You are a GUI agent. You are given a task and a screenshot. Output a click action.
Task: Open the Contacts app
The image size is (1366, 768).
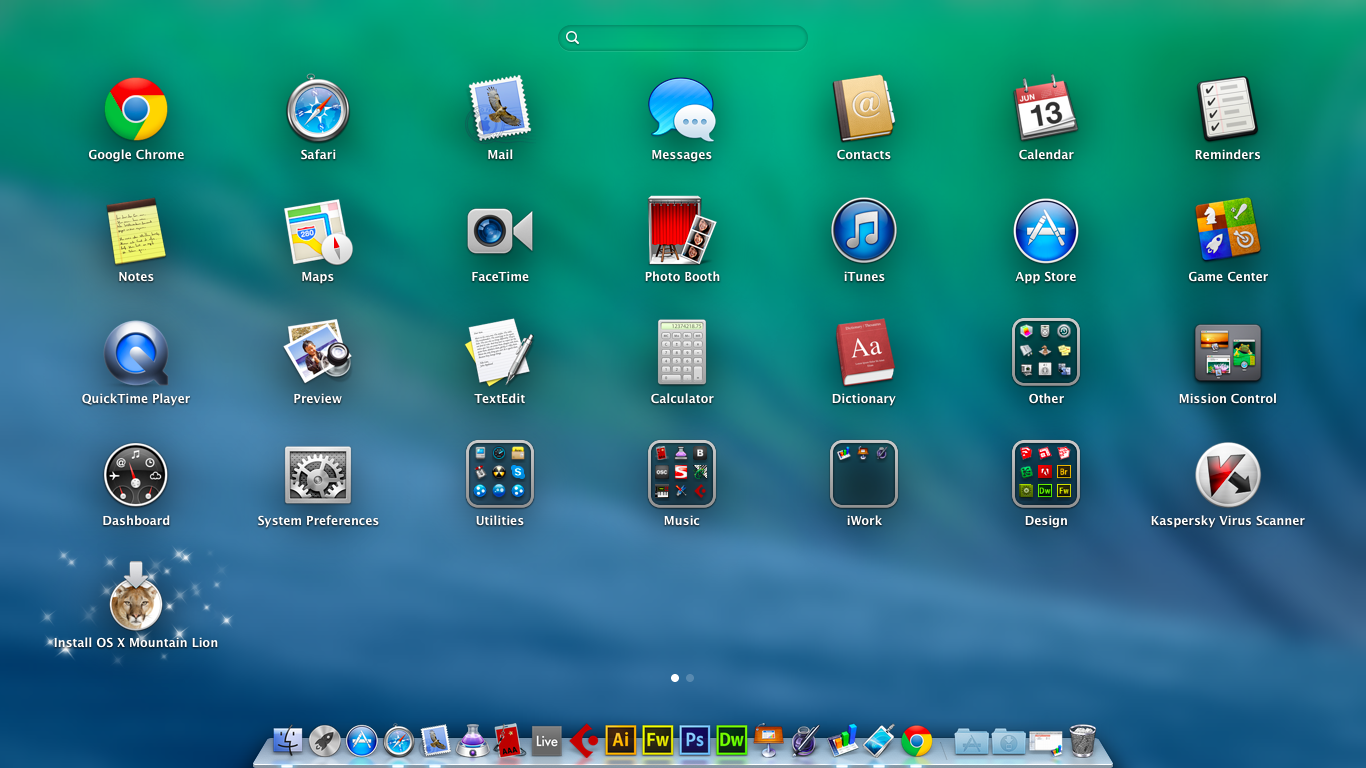tap(864, 109)
